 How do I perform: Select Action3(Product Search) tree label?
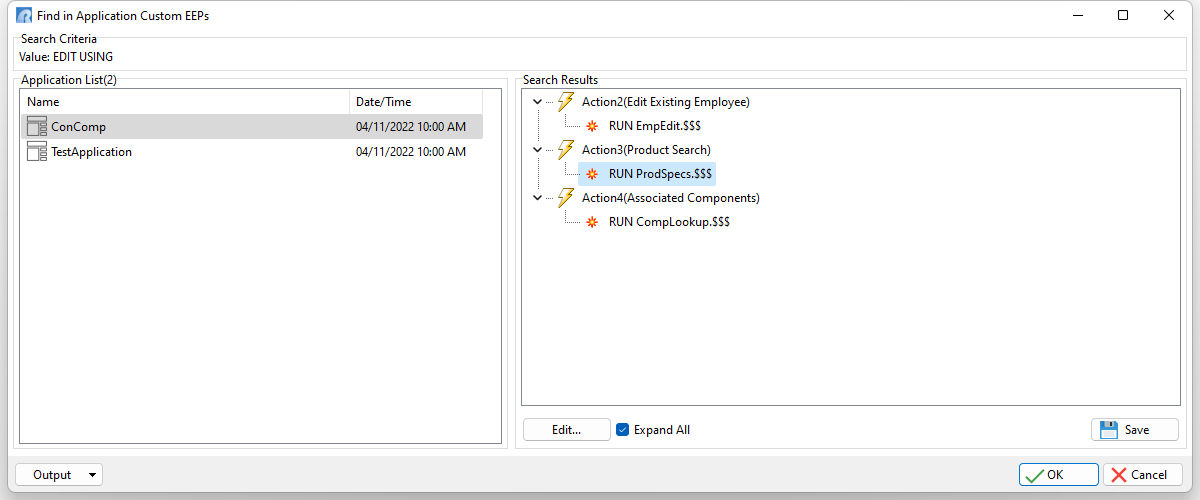(646, 150)
